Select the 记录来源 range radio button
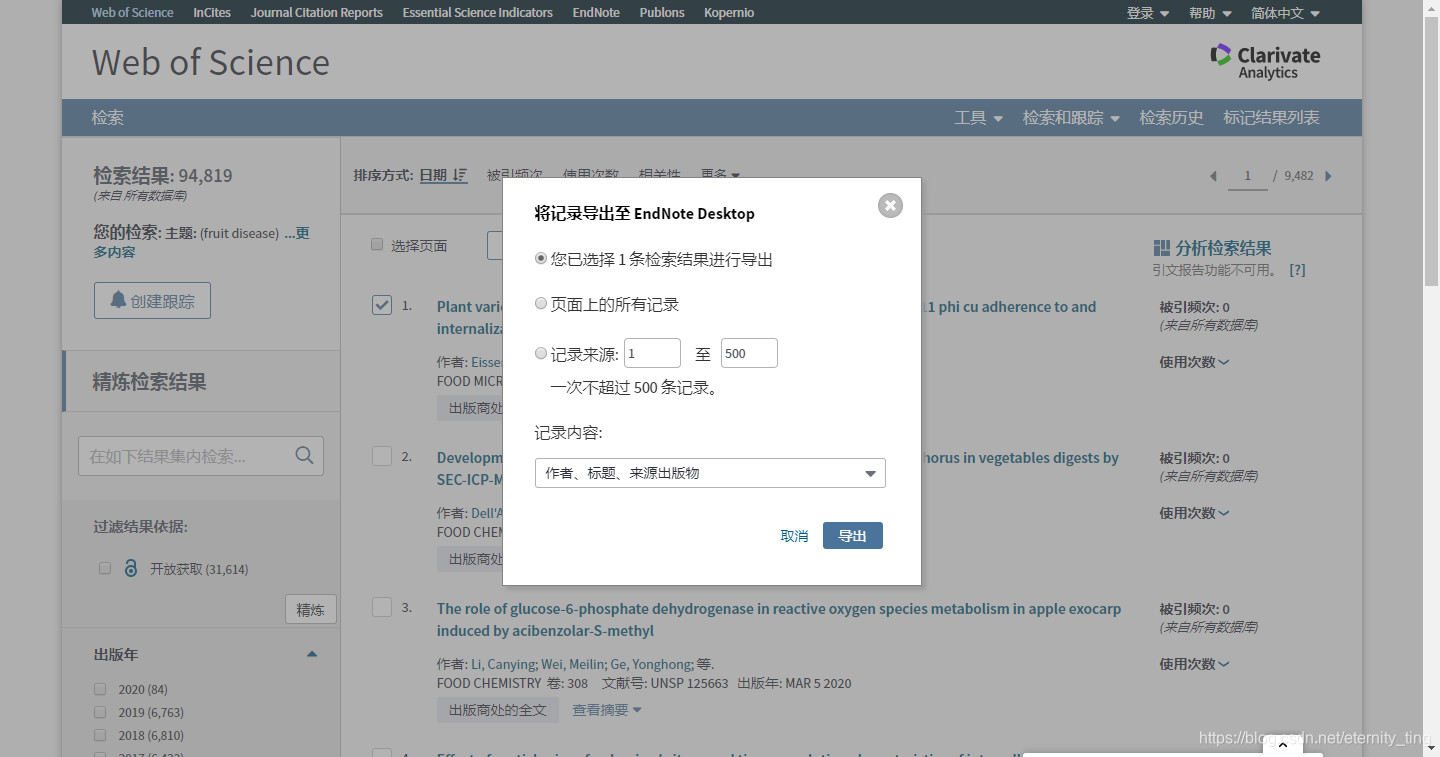1440x757 pixels. pos(541,353)
